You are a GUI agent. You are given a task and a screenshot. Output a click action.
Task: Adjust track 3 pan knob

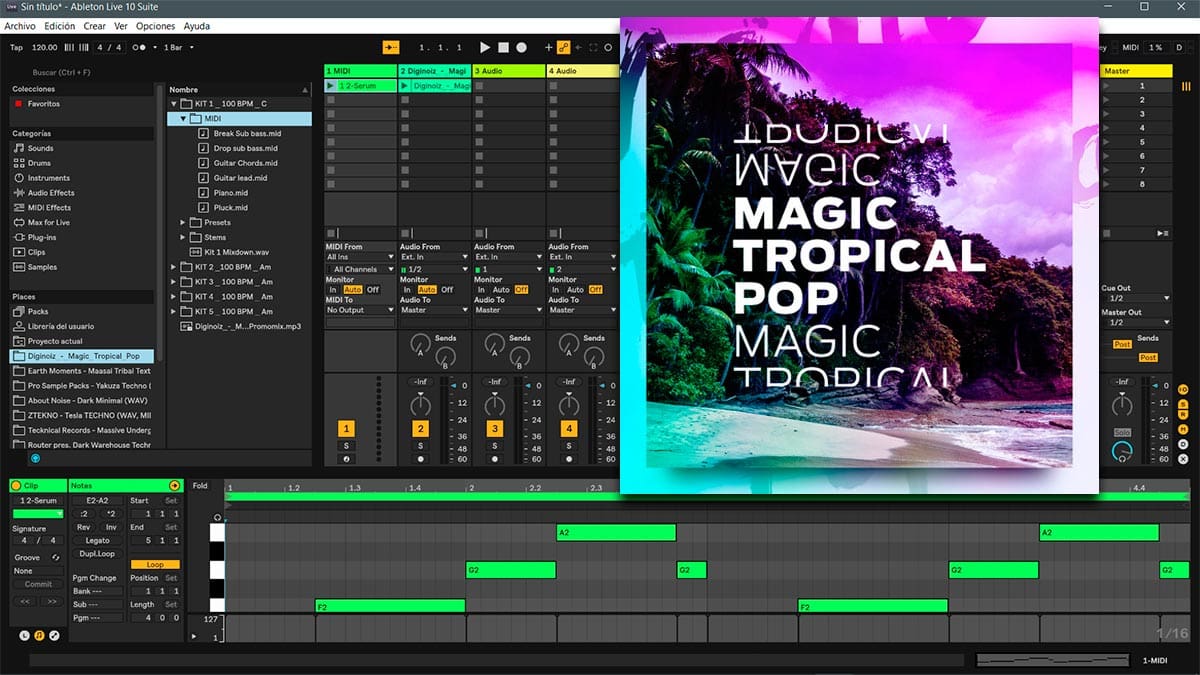pos(494,405)
